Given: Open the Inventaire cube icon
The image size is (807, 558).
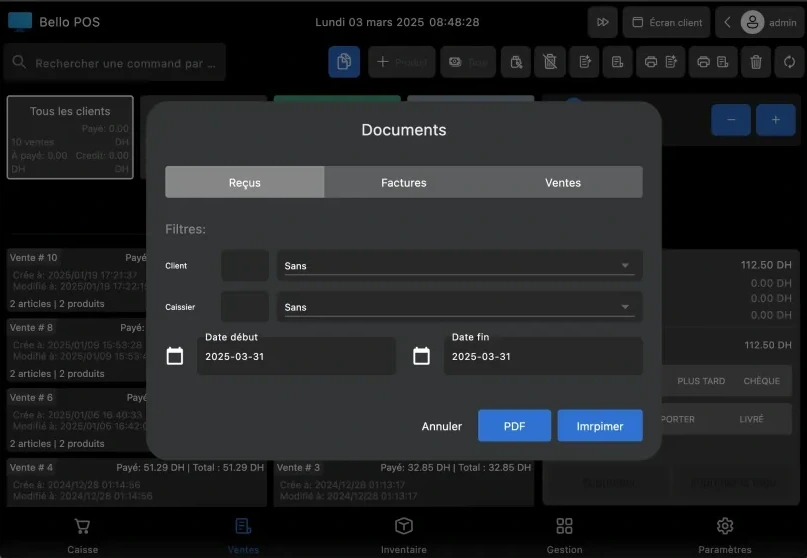Looking at the screenshot, I should click(404, 526).
